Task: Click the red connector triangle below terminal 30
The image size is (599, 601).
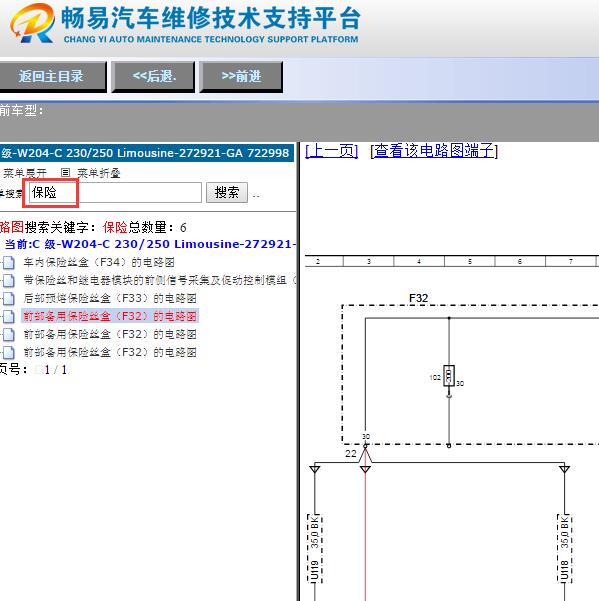Action: [x=365, y=469]
